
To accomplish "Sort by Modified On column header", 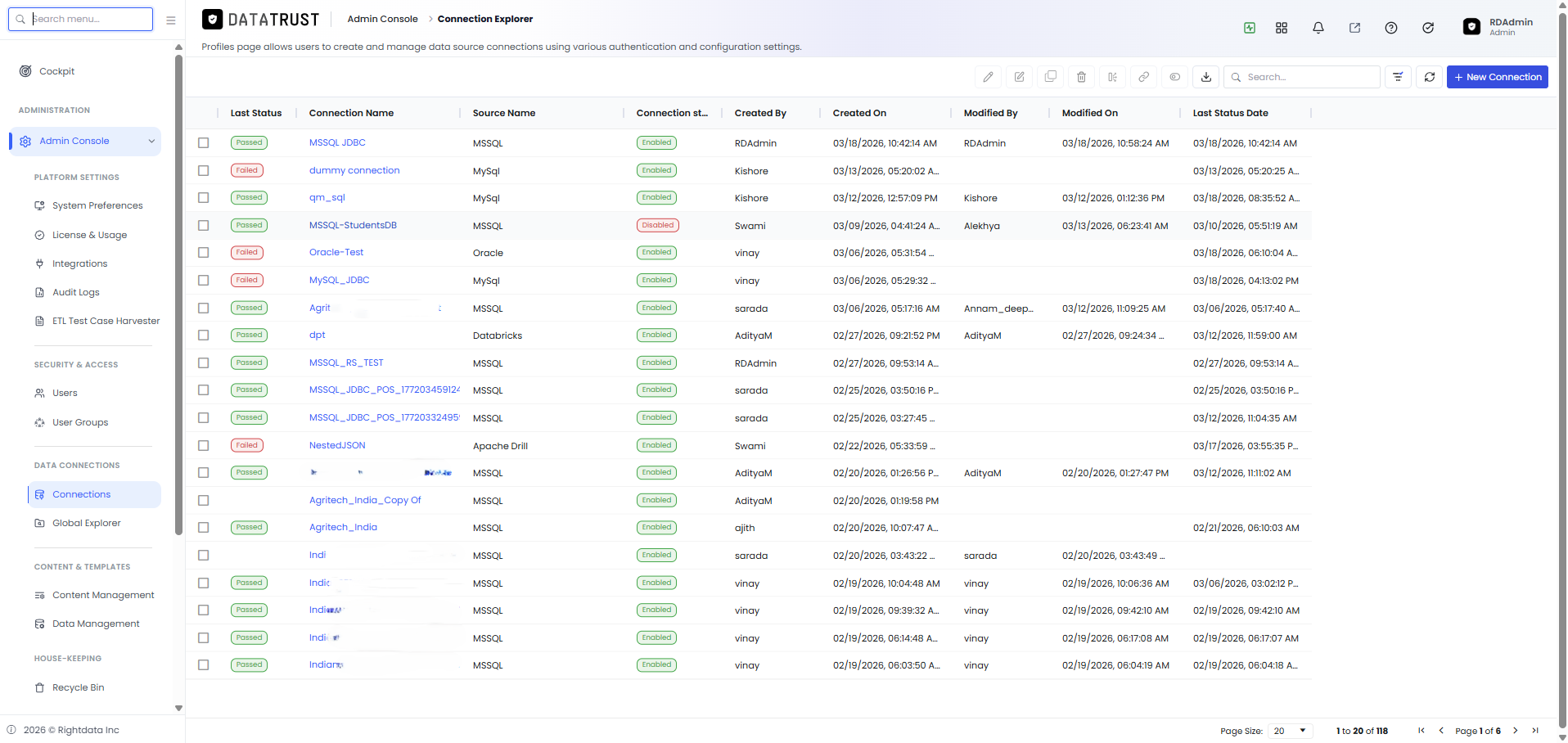I will (1090, 113).
